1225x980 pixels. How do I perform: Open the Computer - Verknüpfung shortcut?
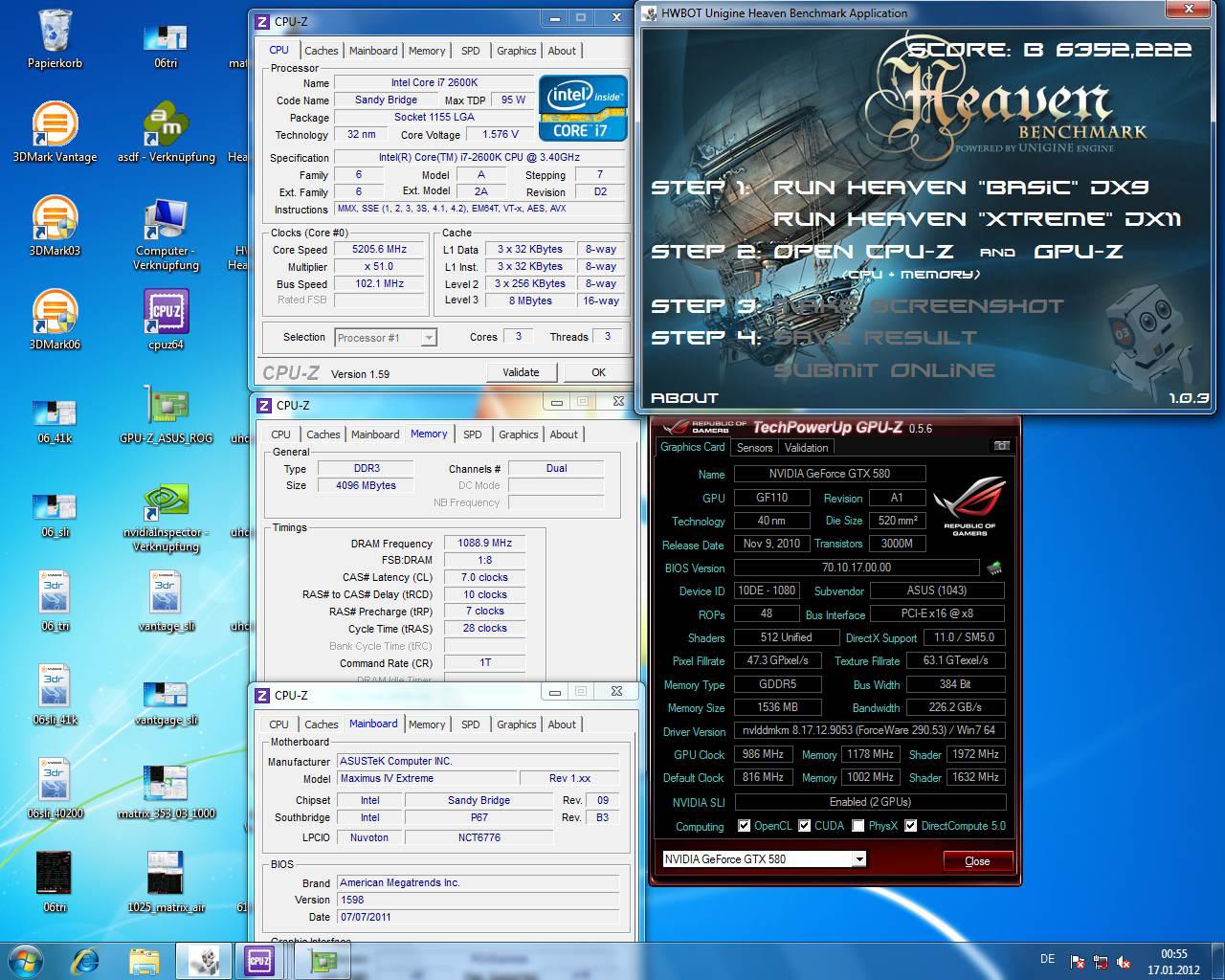[166, 233]
